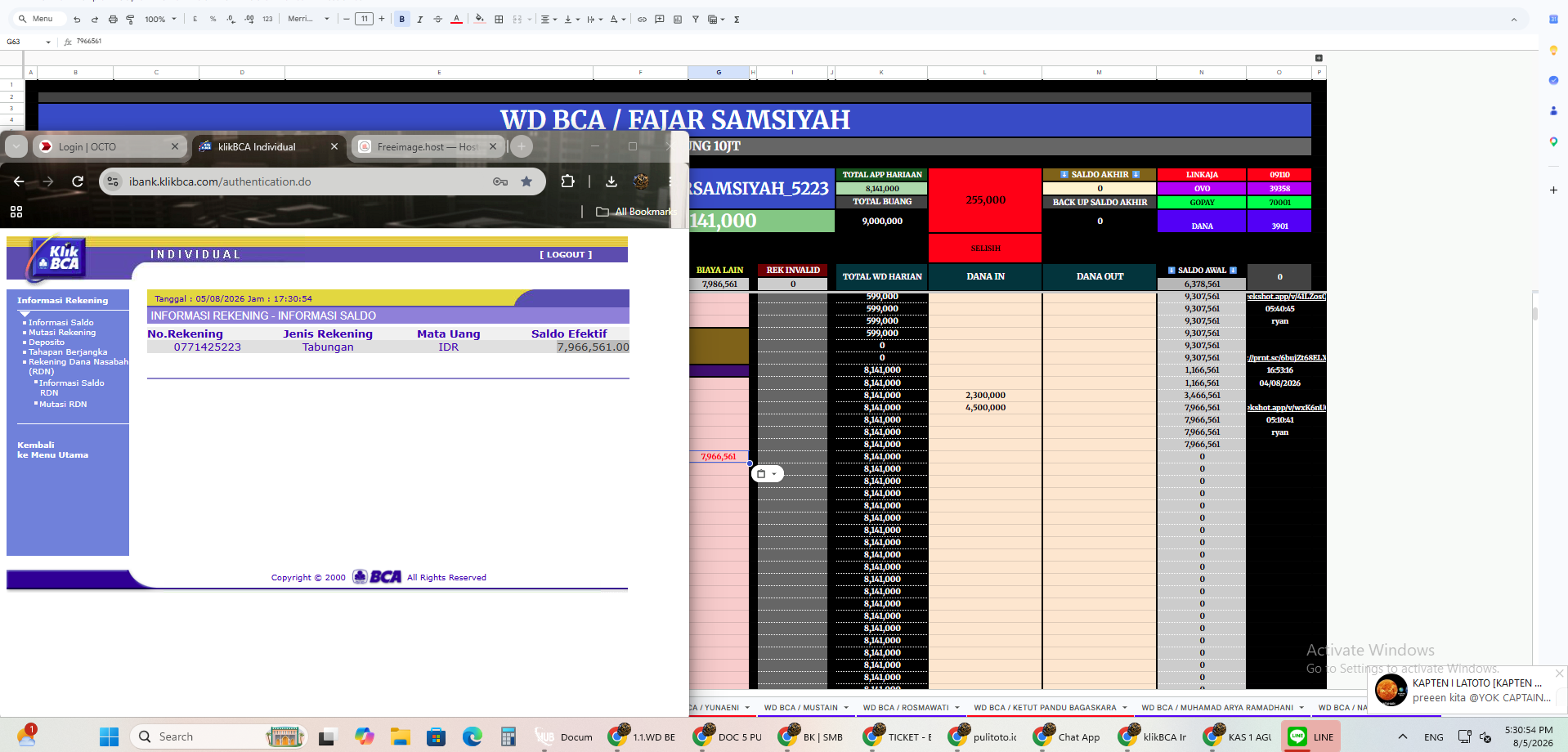Toggle italic formatting in the spreadsheet
Viewport: 1568px width, 752px height.
click(x=420, y=19)
